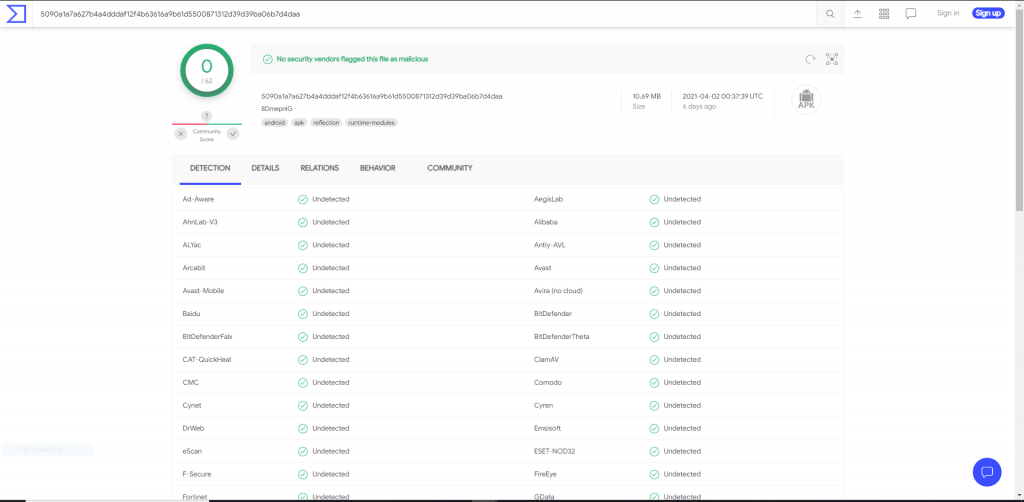Click ESET-NOD32 undetected check icon
This screenshot has width=1024, height=502.
[654, 451]
